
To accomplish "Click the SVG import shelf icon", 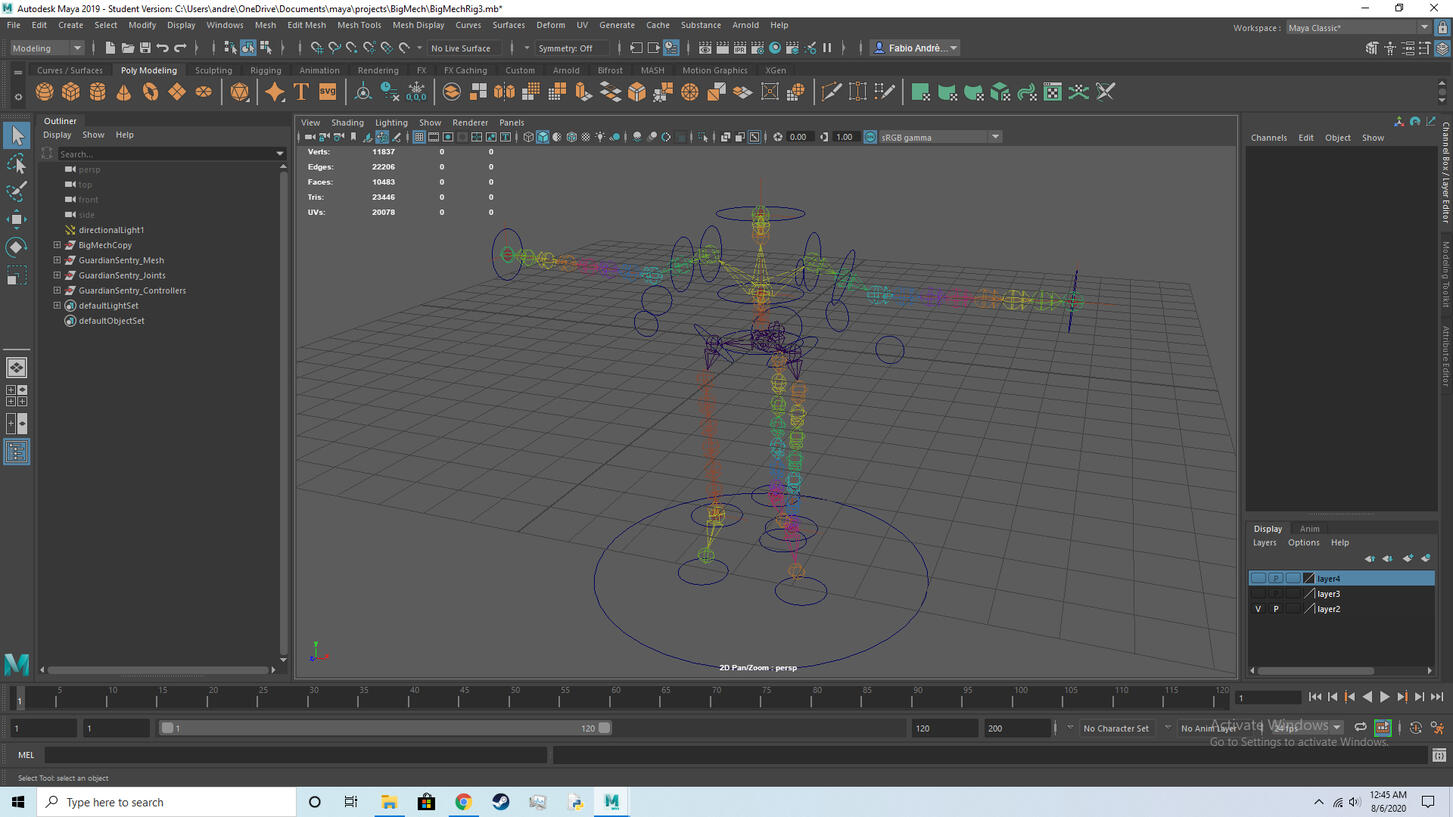I will pyautogui.click(x=328, y=92).
